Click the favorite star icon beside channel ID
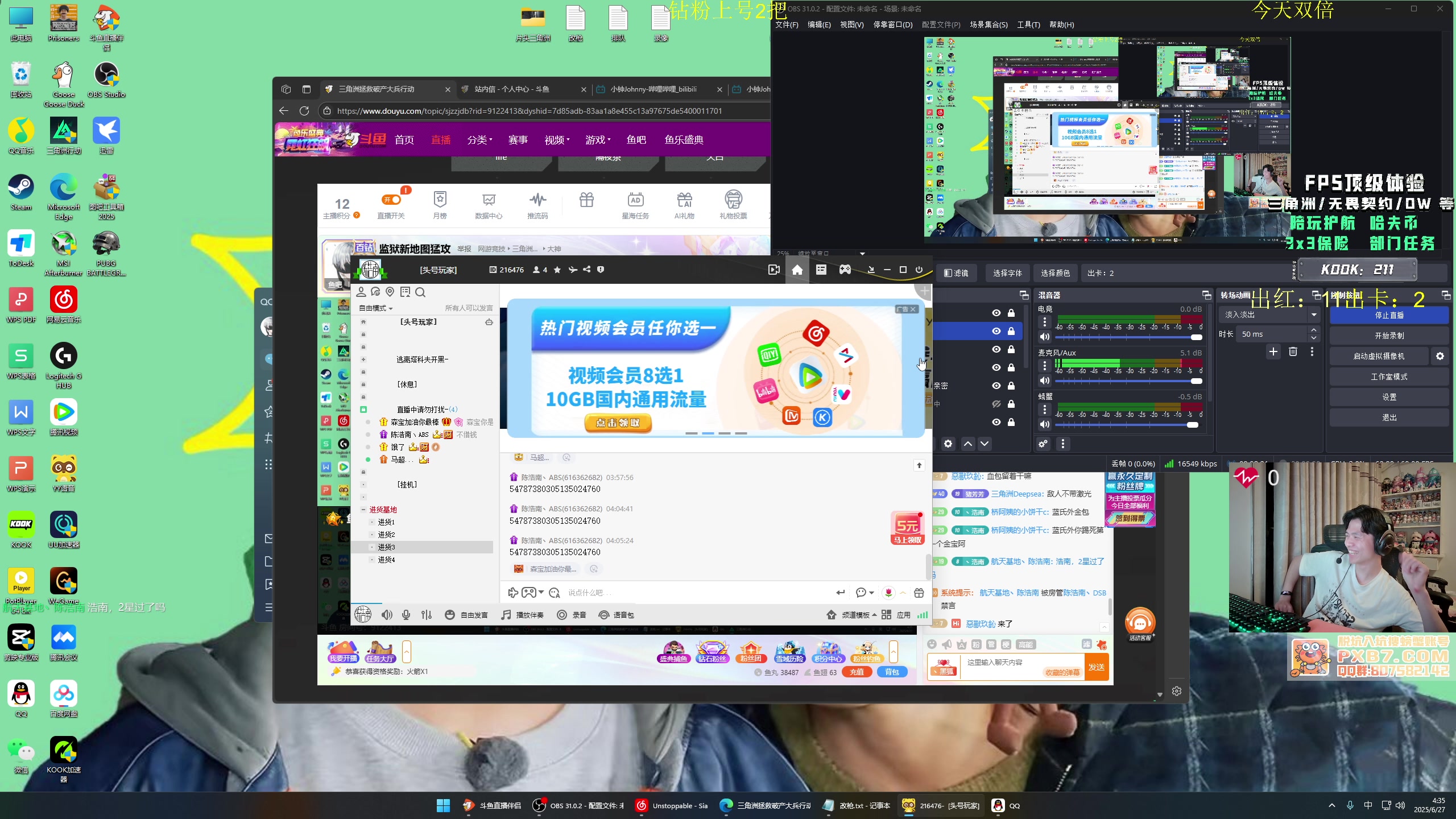 pyautogui.click(x=557, y=270)
